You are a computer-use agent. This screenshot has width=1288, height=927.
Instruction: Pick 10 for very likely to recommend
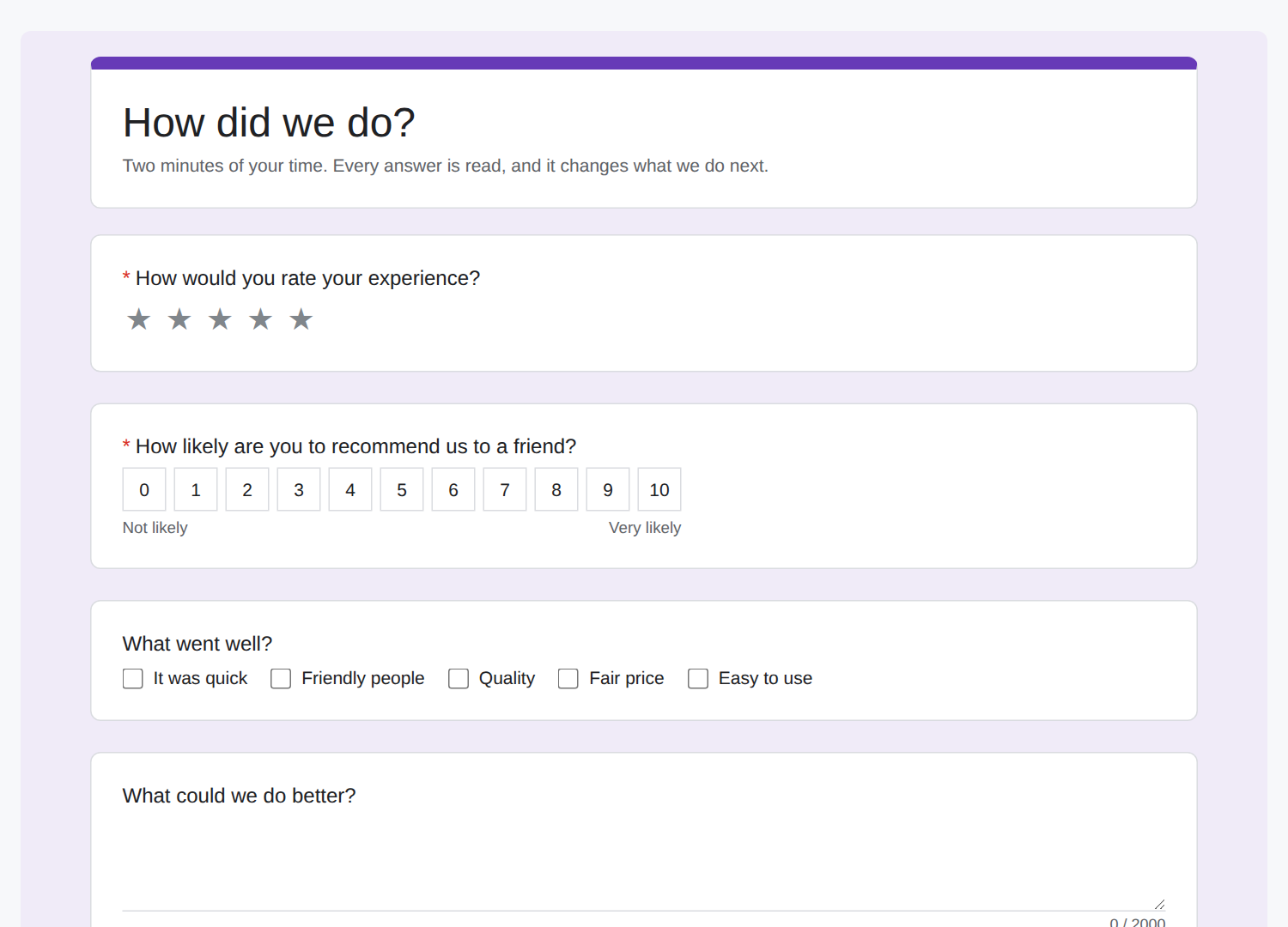pos(659,489)
